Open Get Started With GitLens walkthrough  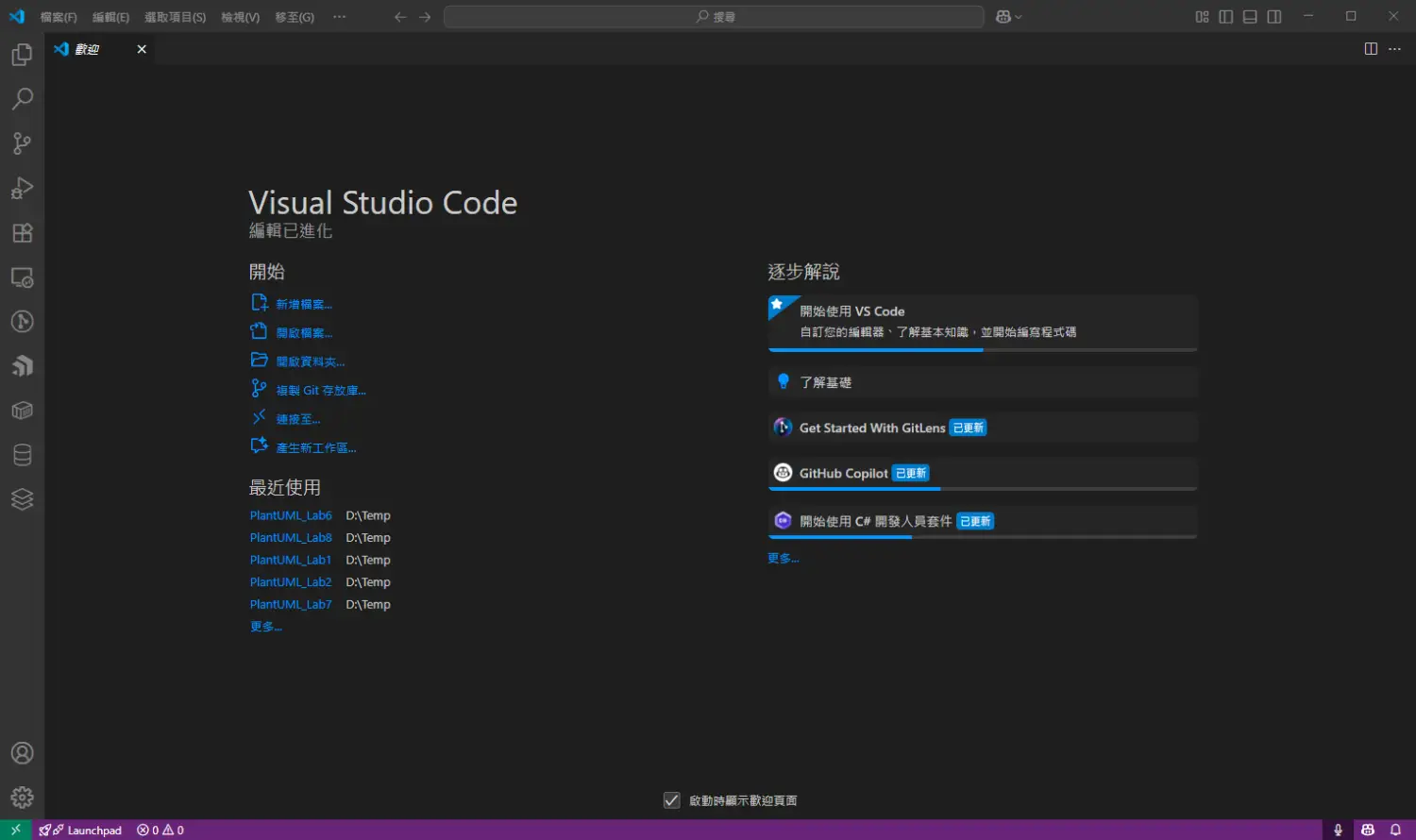(983, 428)
